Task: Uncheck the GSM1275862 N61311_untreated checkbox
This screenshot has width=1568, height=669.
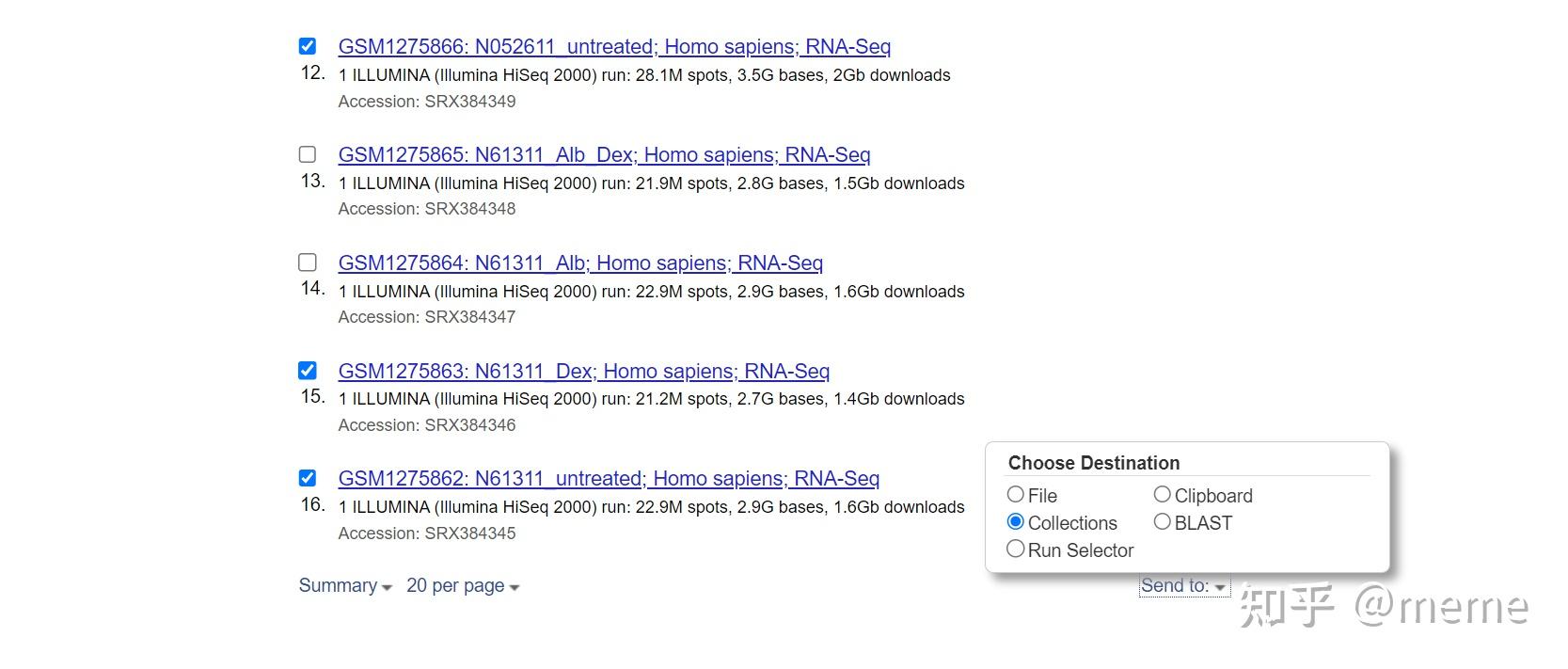Action: click(308, 478)
